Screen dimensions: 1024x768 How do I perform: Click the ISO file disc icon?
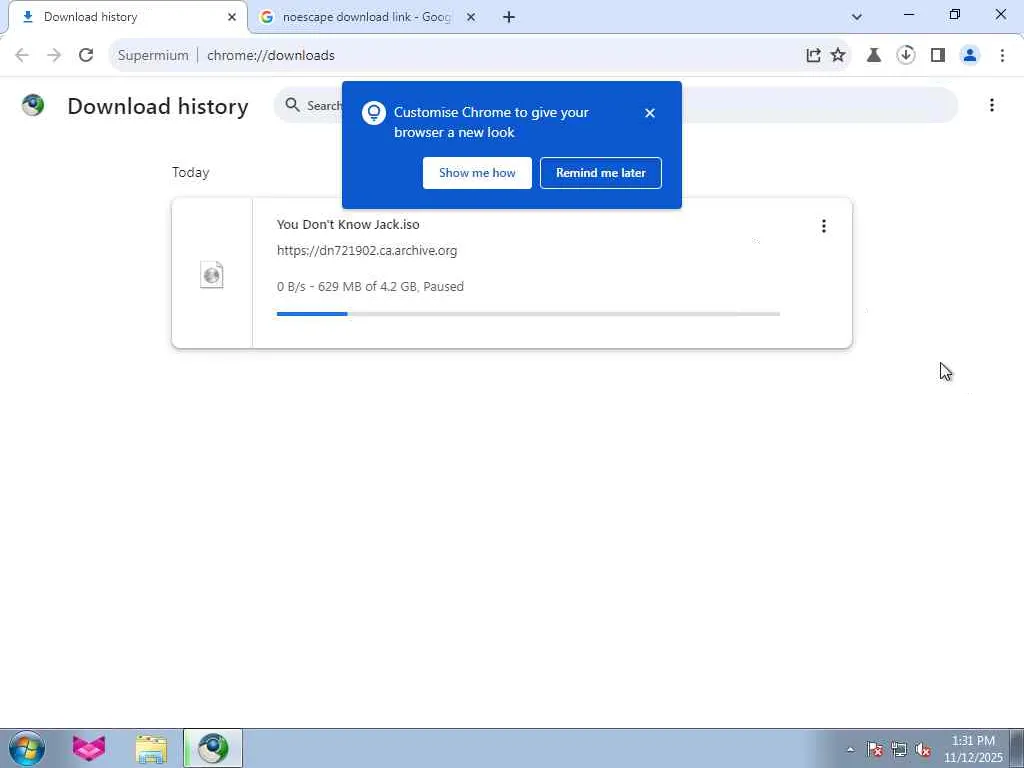pos(212,275)
